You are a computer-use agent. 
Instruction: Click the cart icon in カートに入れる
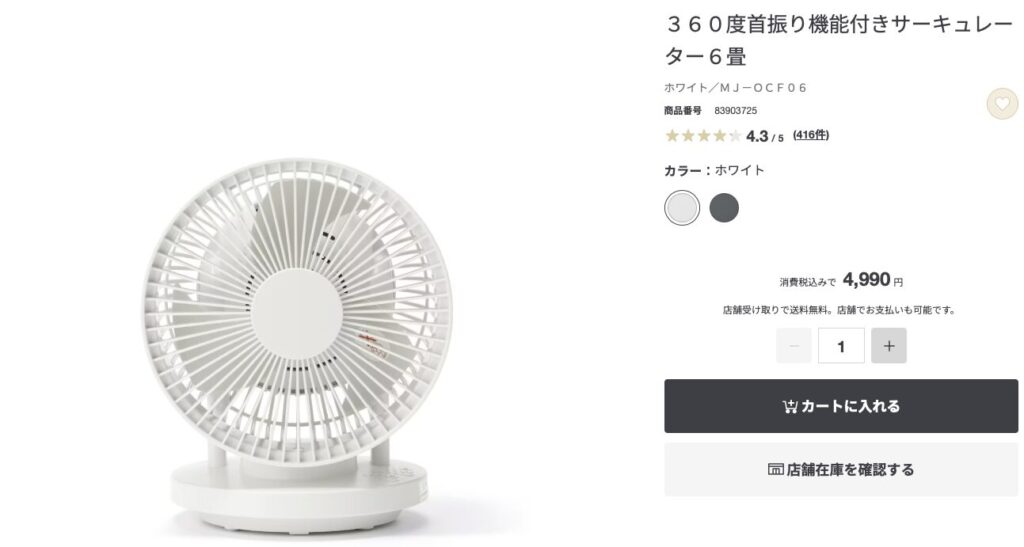(790, 406)
